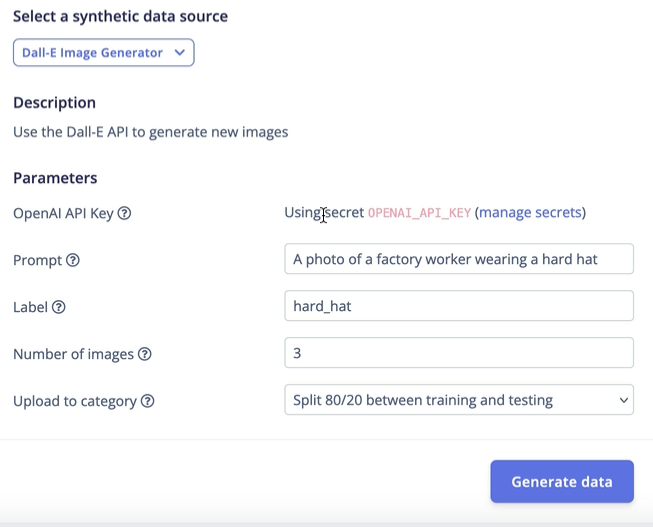Open the Dall-E Image Generator data source dropdown
The image size is (653, 527).
pos(103,53)
